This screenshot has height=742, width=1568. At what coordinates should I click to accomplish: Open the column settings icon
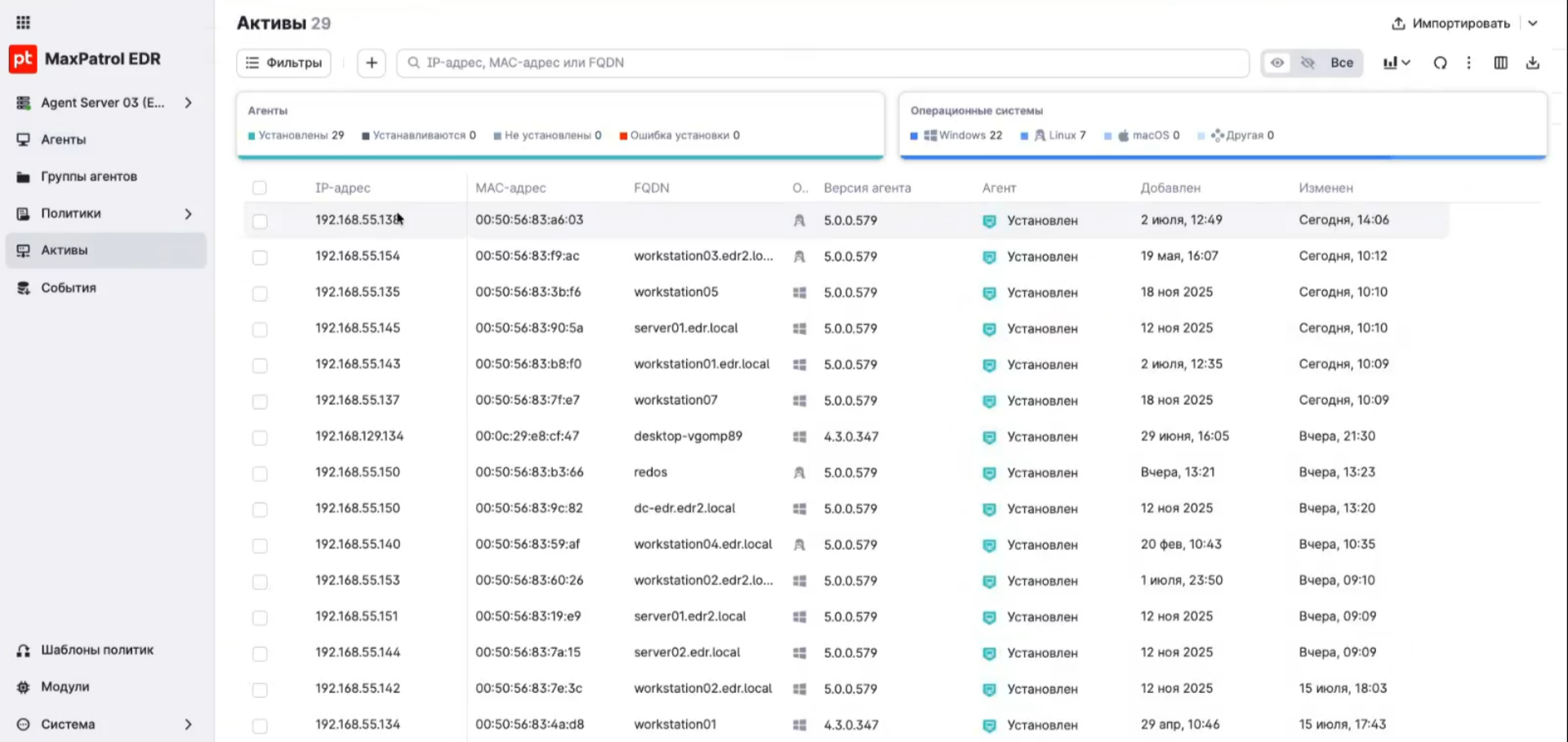coord(1501,63)
